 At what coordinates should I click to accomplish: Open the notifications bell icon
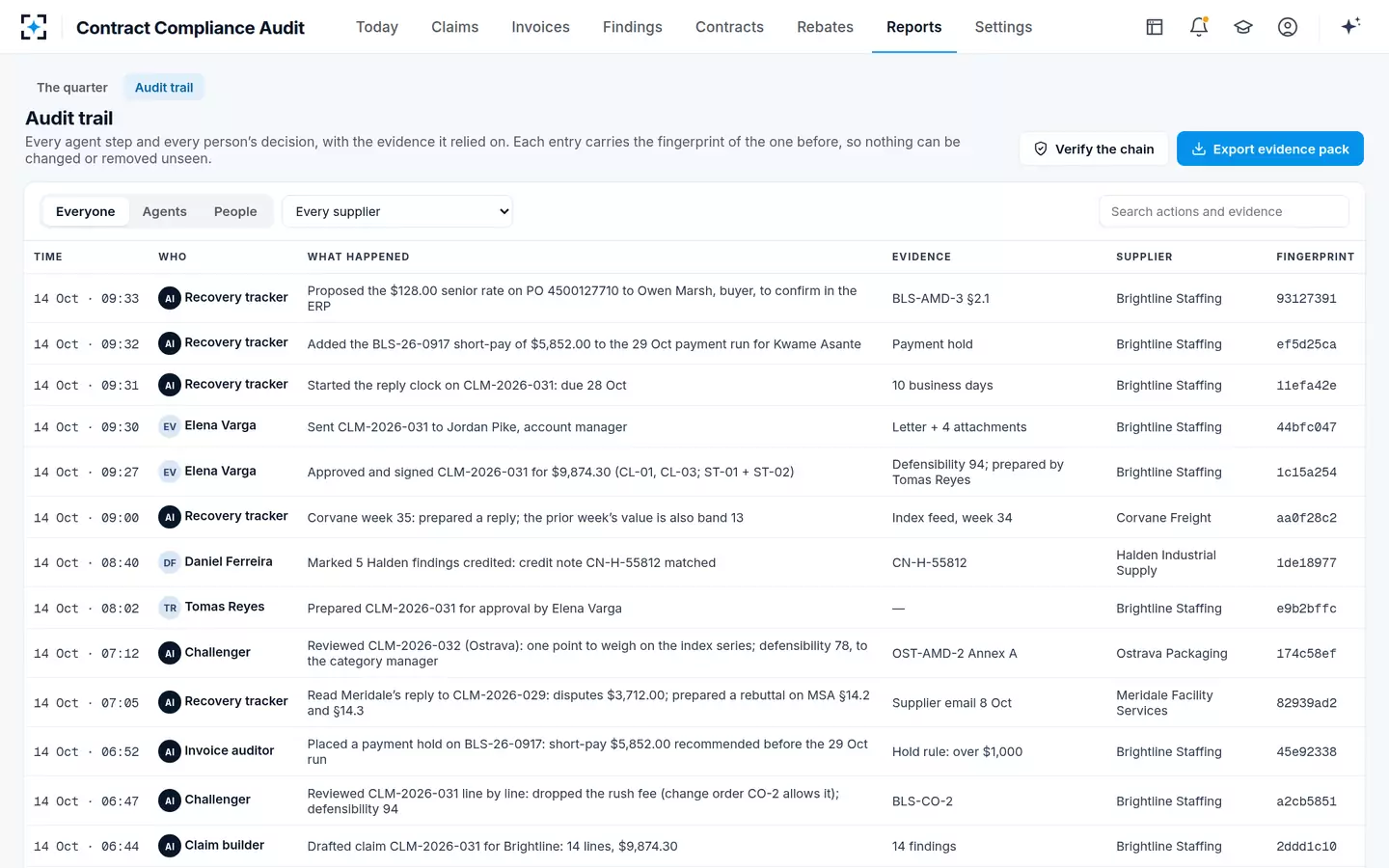point(1199,27)
